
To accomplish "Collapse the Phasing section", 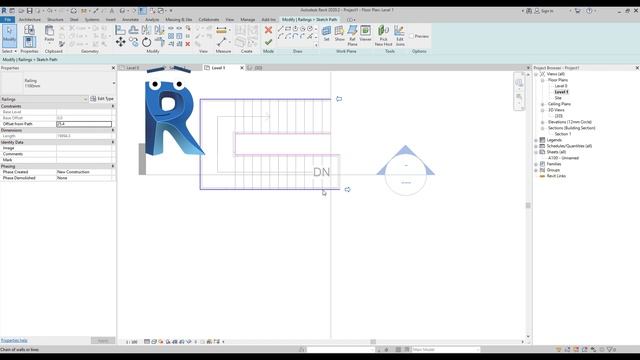I will (x=113, y=166).
